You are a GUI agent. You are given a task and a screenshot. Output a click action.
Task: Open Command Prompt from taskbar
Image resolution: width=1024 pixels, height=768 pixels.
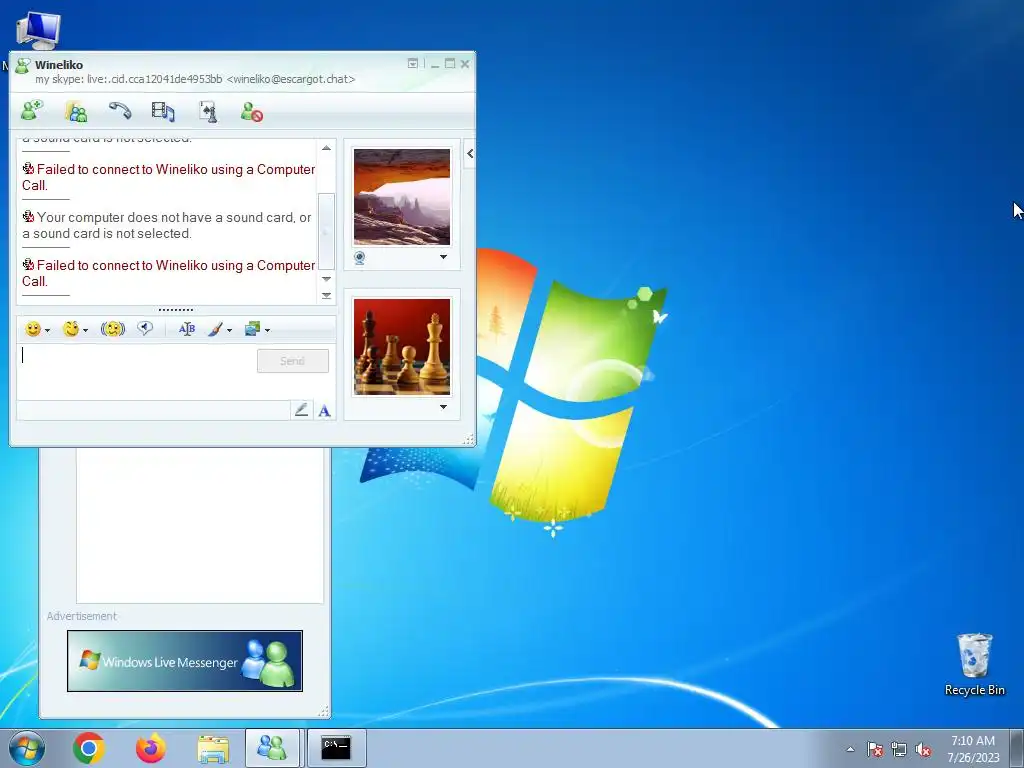[335, 748]
